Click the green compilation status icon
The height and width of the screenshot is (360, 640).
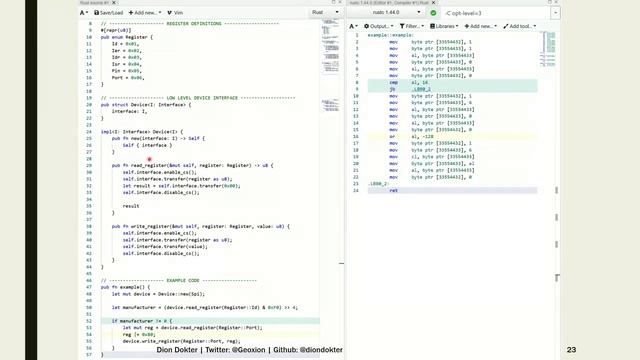(433, 13)
